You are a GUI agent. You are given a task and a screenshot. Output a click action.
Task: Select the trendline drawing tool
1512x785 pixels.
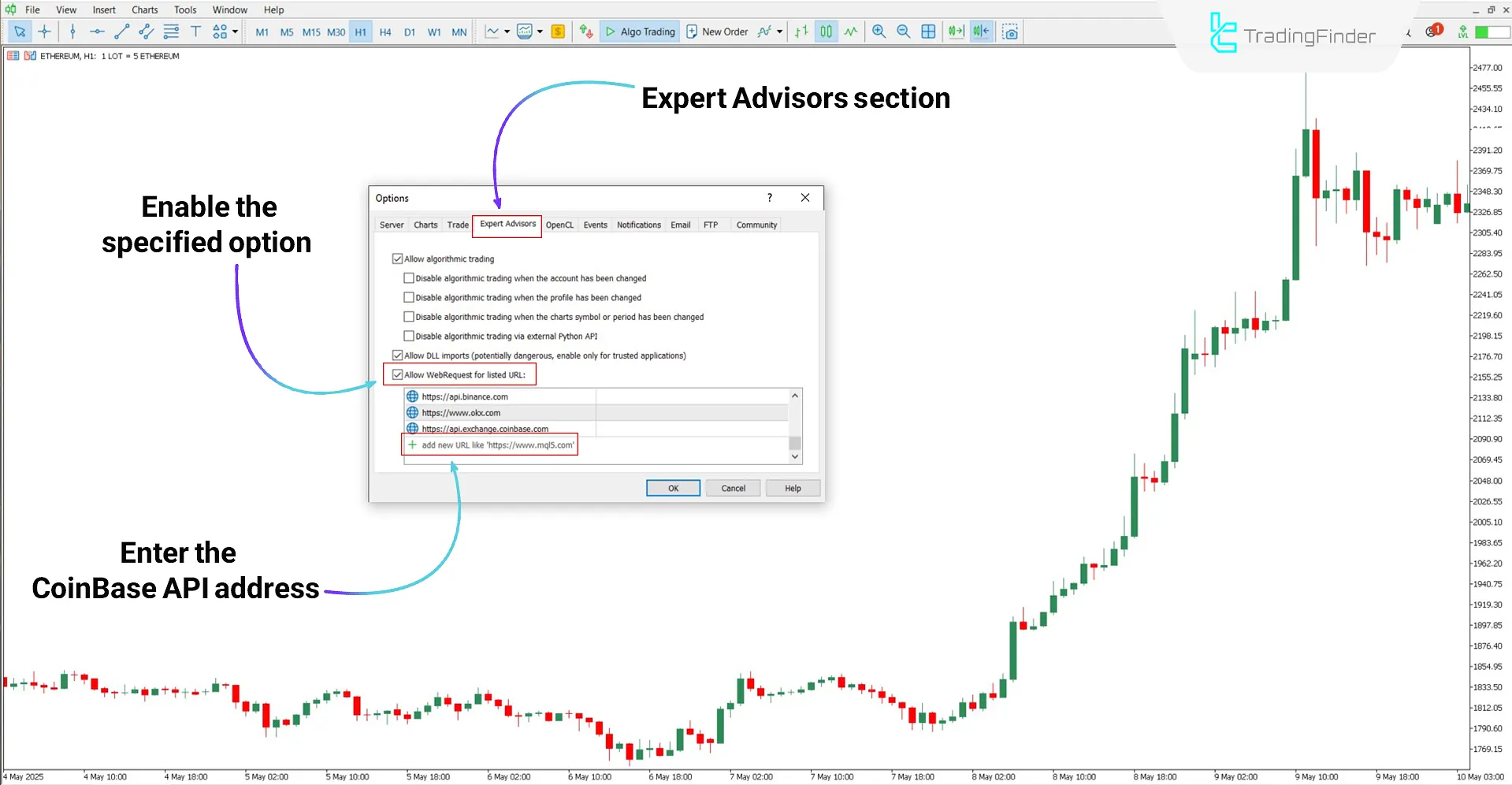coord(121,32)
